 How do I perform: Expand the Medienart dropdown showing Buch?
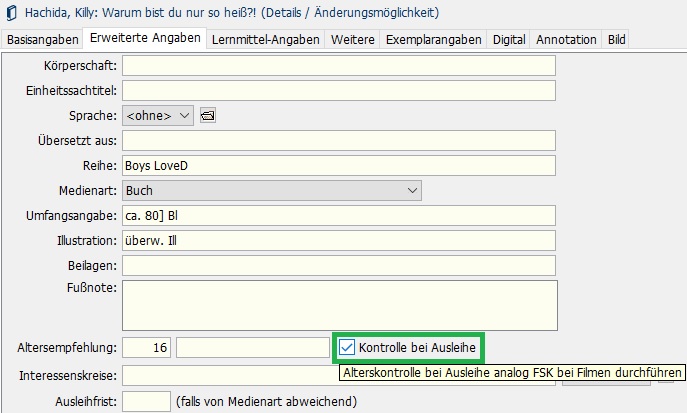pos(271,190)
